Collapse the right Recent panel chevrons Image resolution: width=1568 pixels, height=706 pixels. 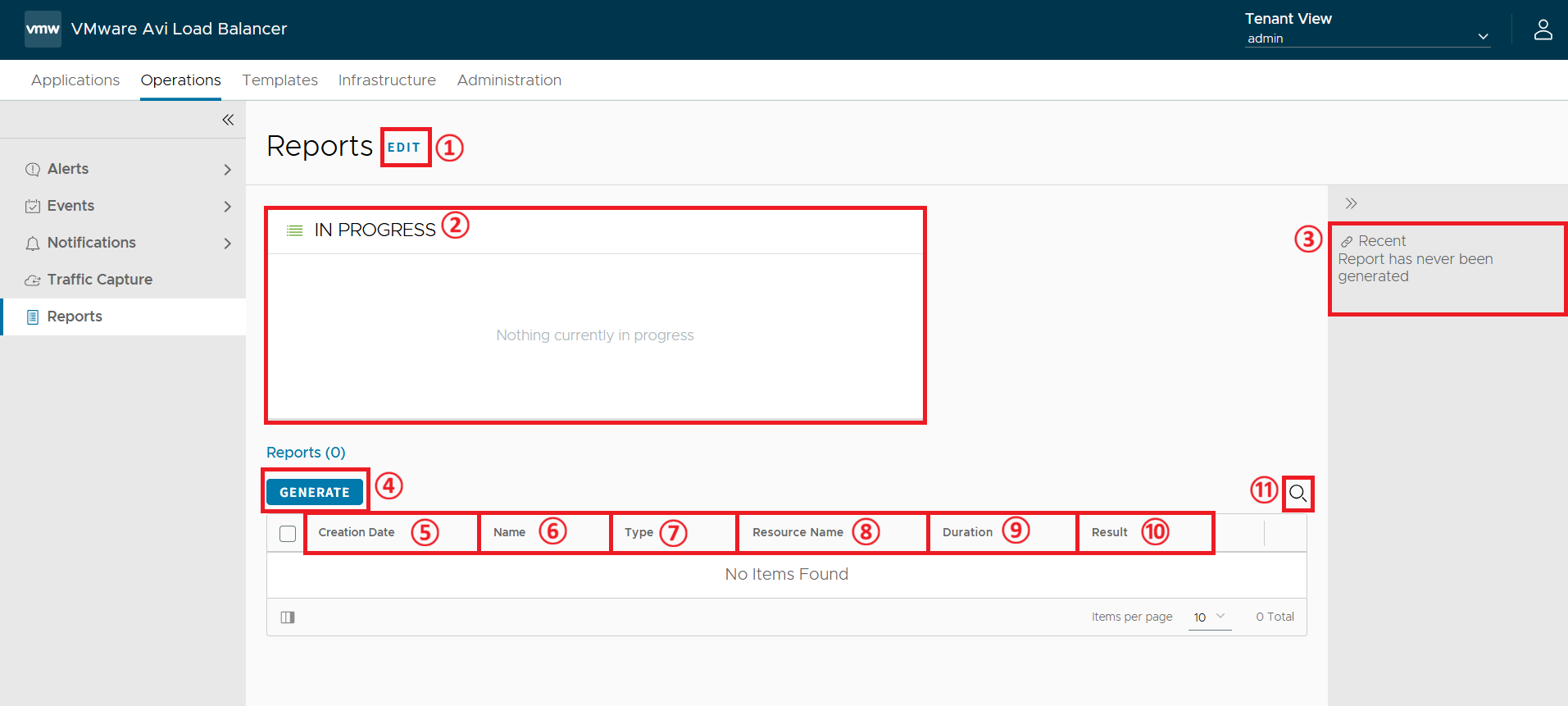tap(1351, 203)
